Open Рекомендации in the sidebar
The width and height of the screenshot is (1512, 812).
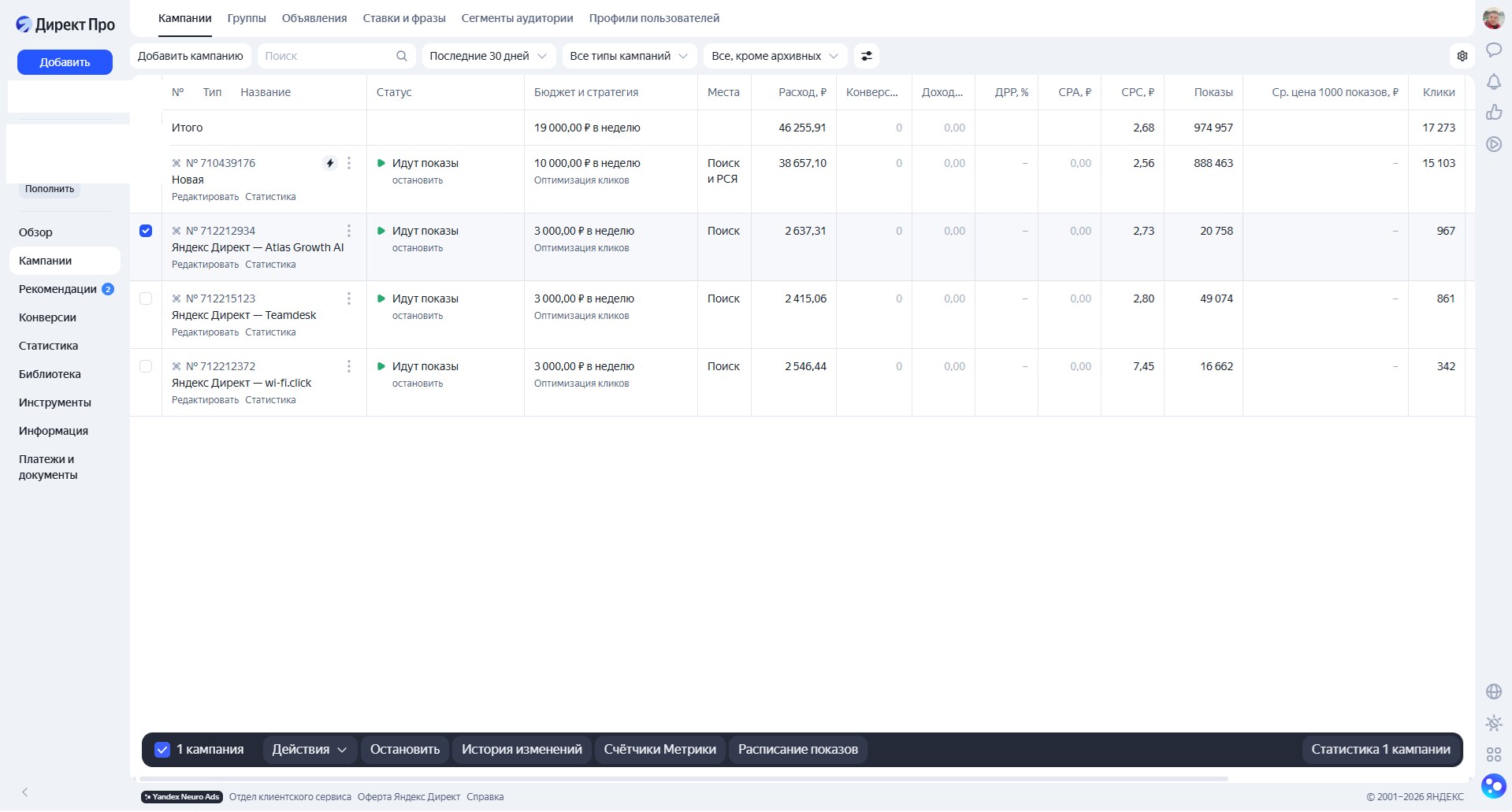click(x=65, y=289)
